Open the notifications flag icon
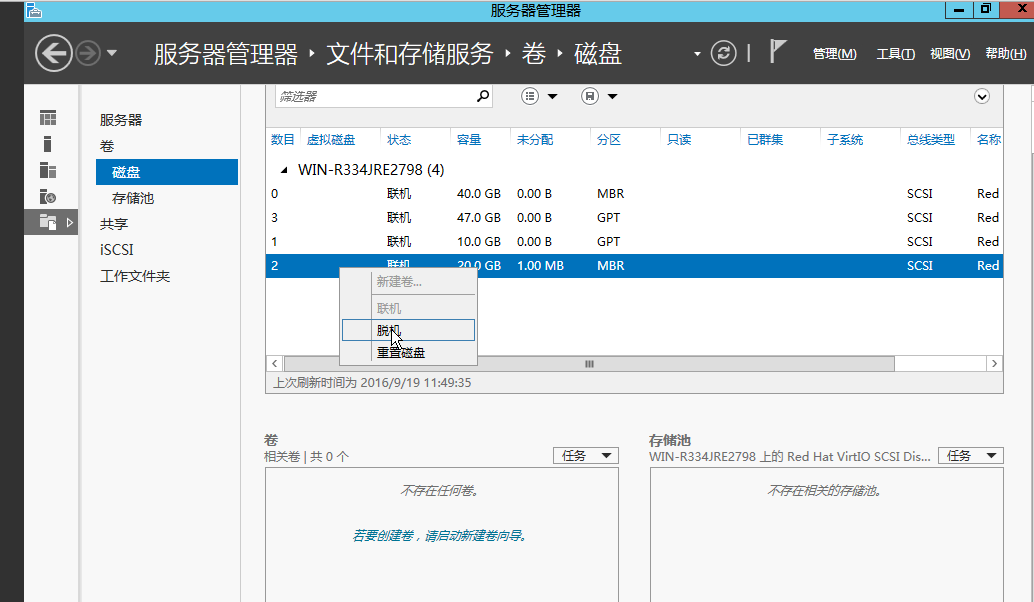This screenshot has height=602, width=1034. coord(779,51)
